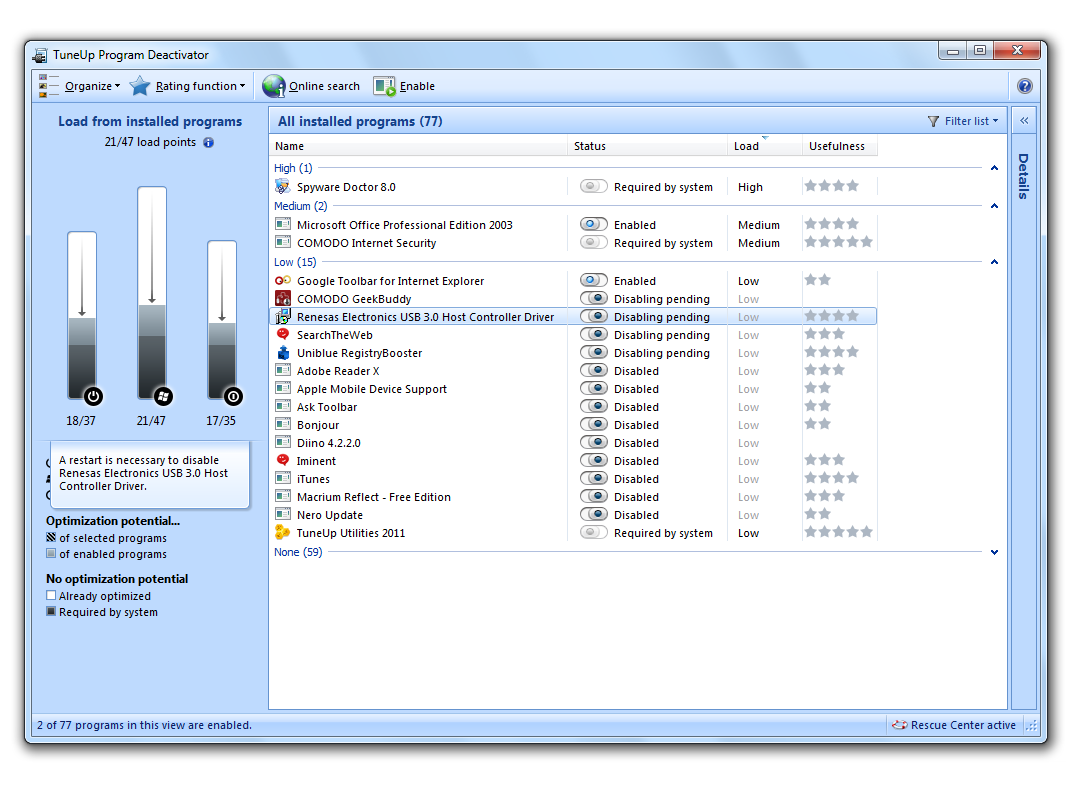Click the SearchTheWeb program icon
1076x807 pixels.
click(x=282, y=334)
